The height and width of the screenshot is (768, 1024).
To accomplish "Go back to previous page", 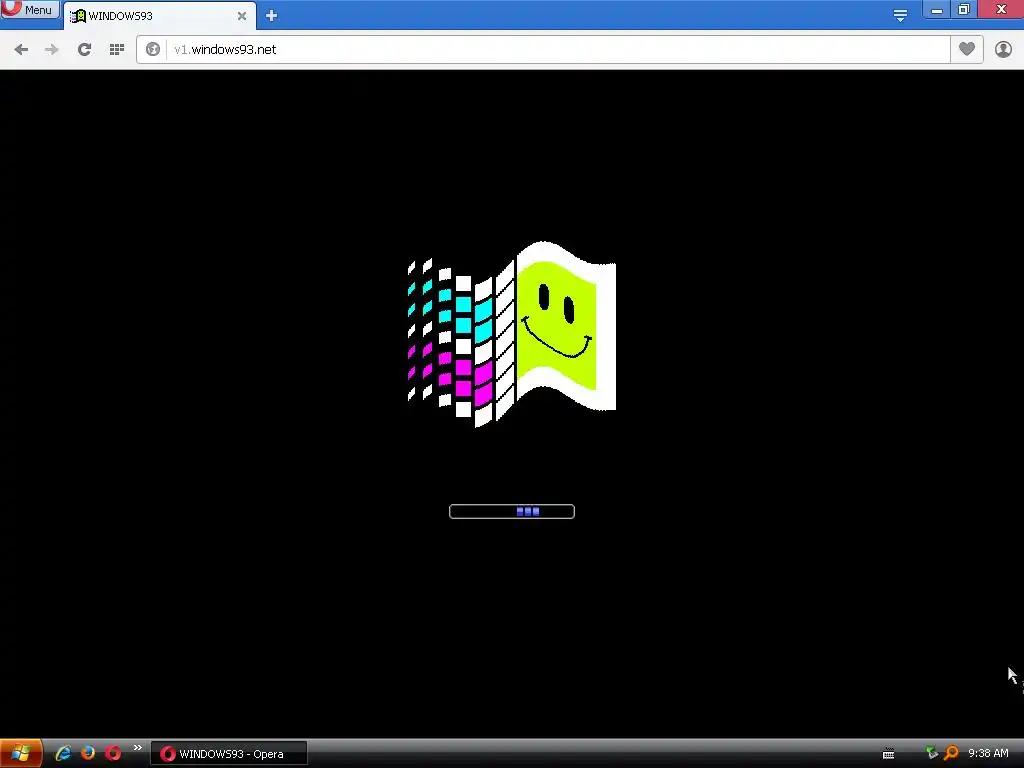I will [x=21, y=50].
